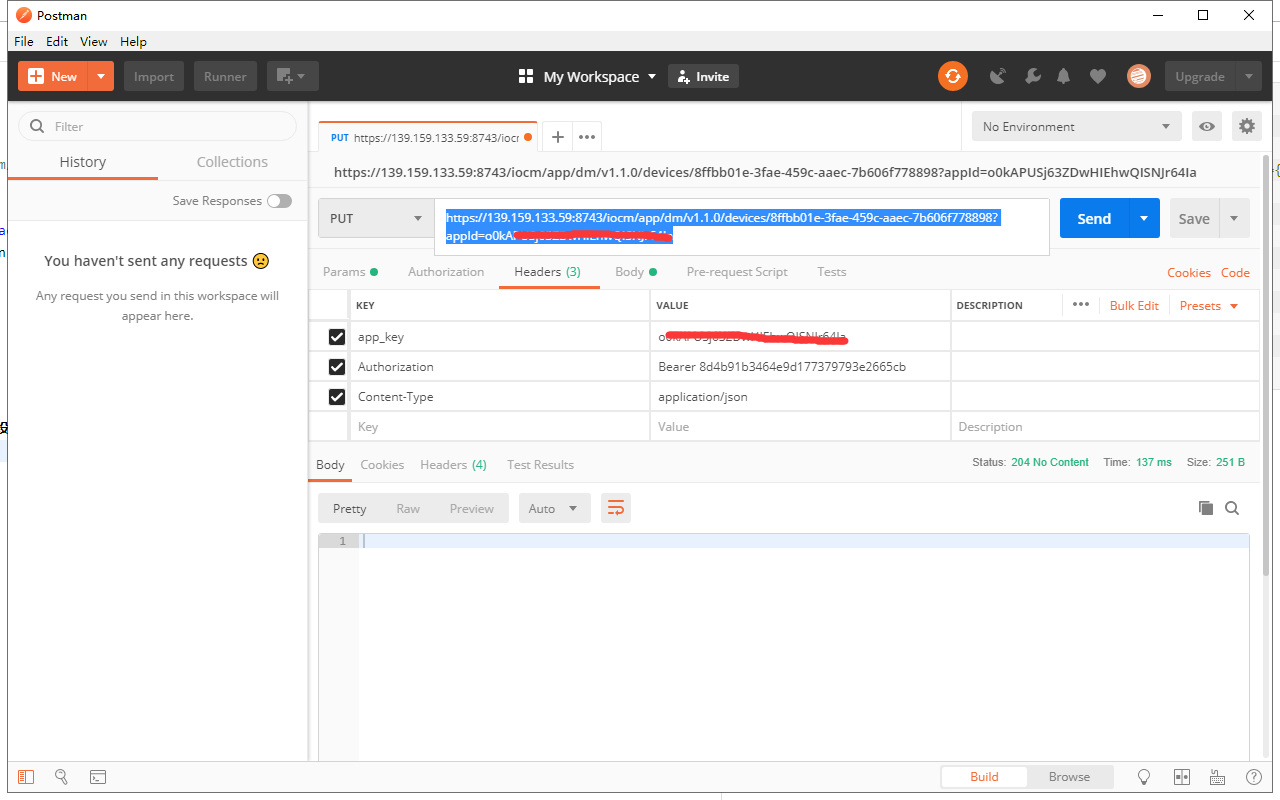Open help question mark icon
The image size is (1280, 800).
[x=1253, y=777]
